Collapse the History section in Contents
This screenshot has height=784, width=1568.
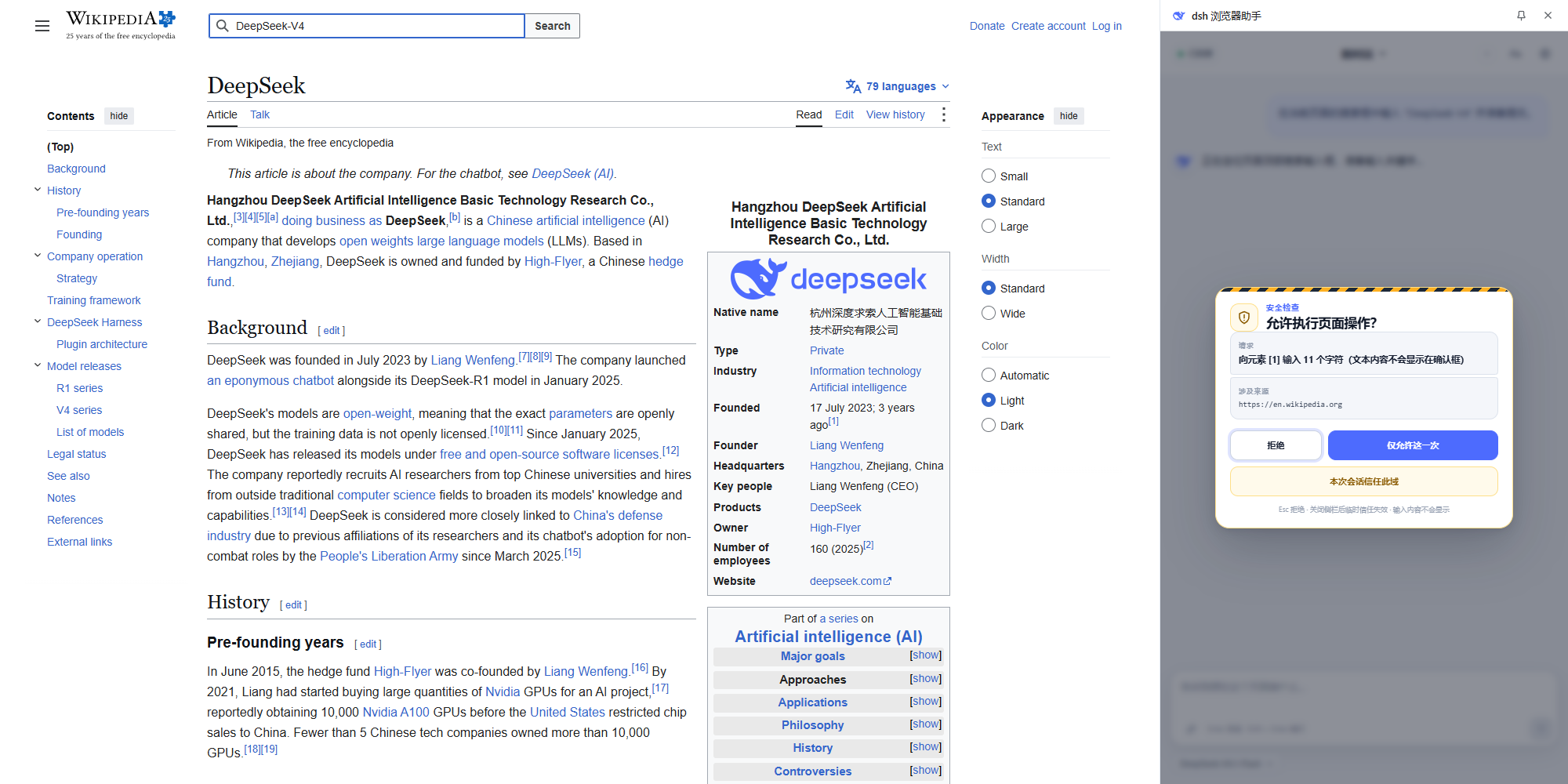tap(38, 190)
